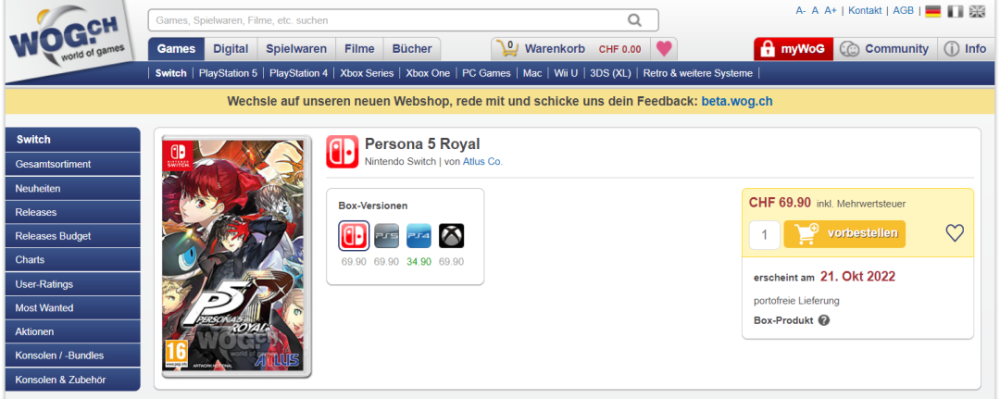Switch language via UK flag
Screen dimensions: 1000x399
(x=977, y=11)
